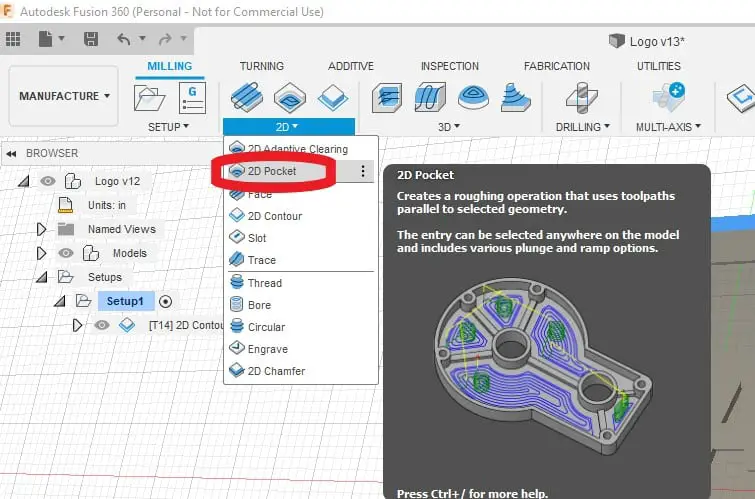Image resolution: width=755 pixels, height=499 pixels.
Task: Undo the last action
Action: coord(124,39)
